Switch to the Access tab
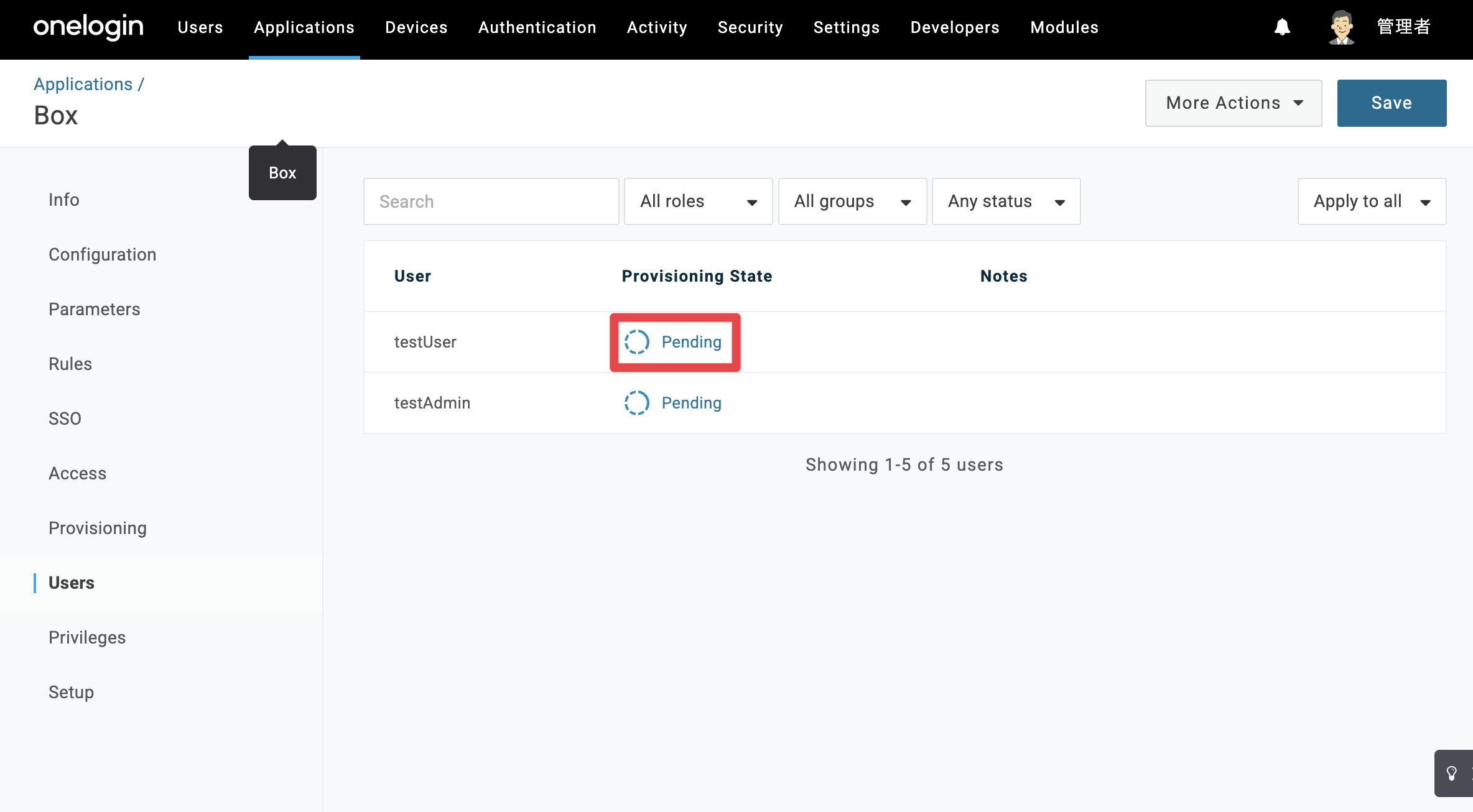Image resolution: width=1473 pixels, height=812 pixels. pyautogui.click(x=78, y=473)
